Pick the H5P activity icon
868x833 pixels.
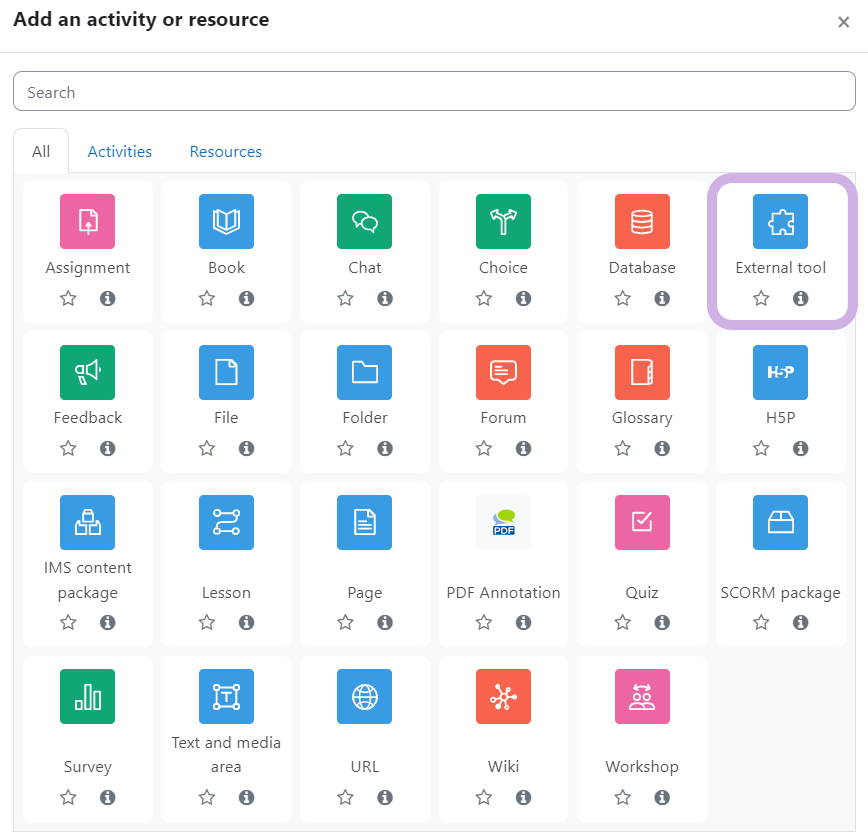tap(780, 372)
